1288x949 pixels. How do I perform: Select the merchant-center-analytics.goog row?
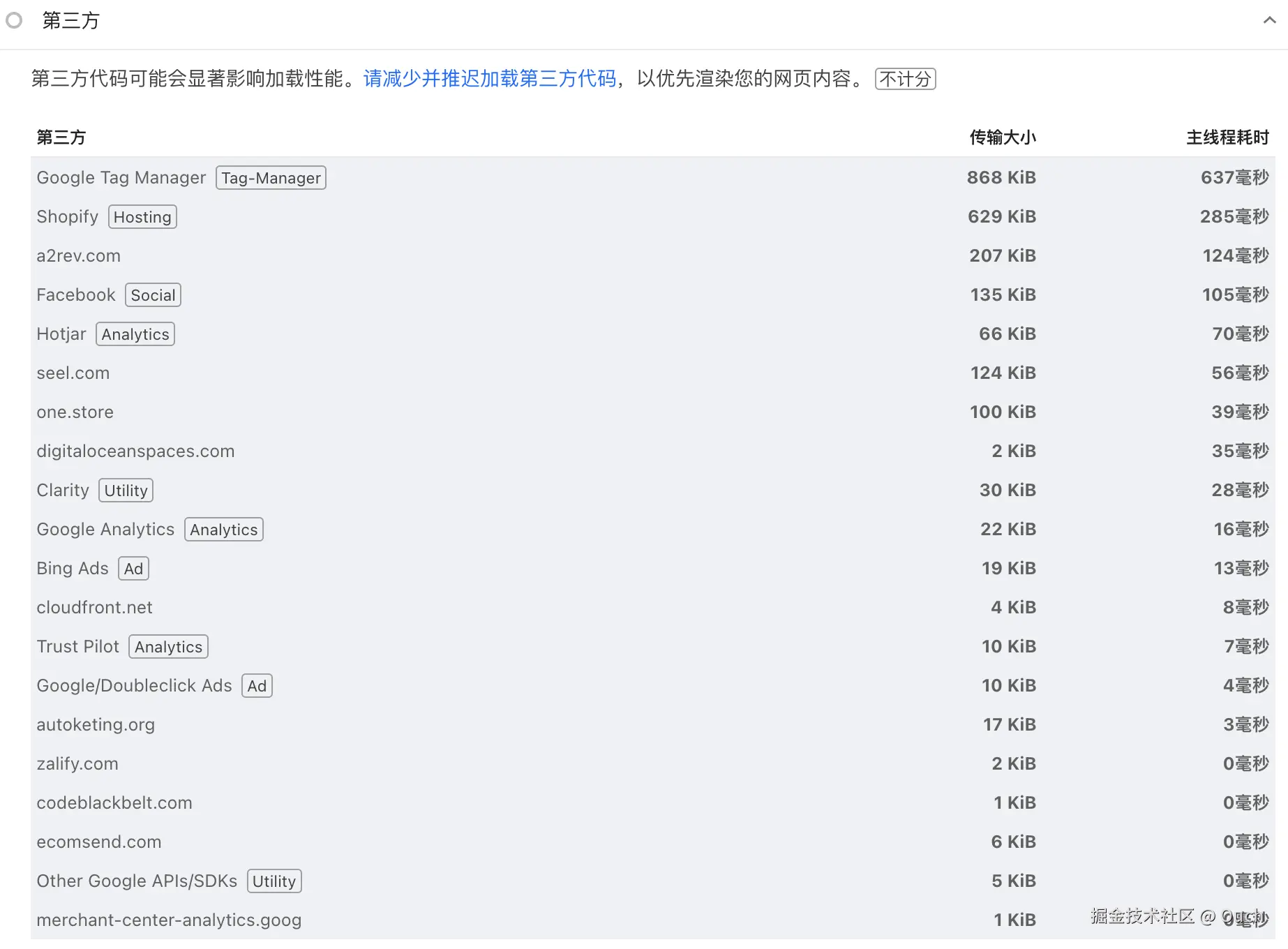(653, 920)
